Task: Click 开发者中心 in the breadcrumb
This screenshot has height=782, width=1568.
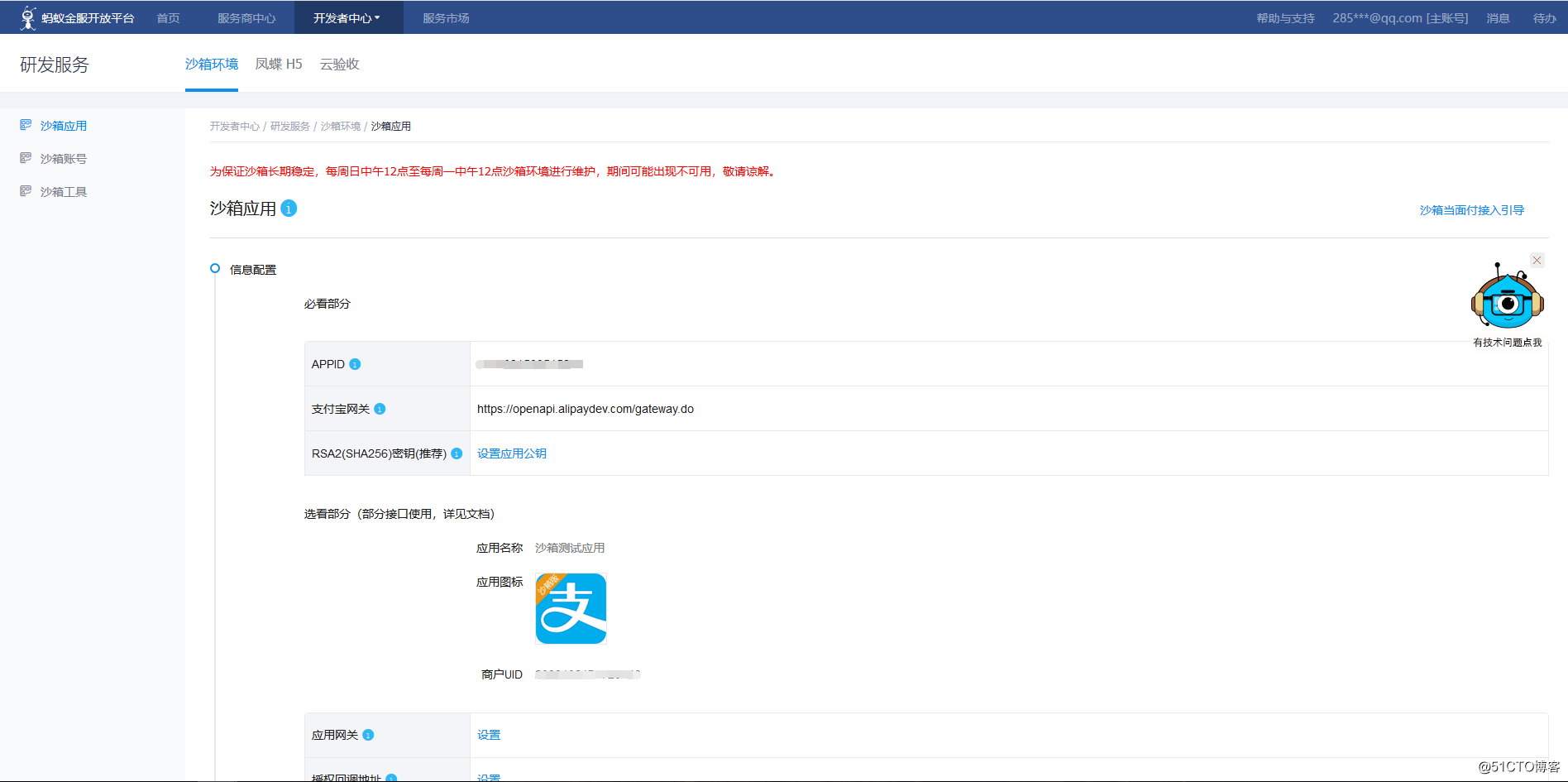Action: [x=234, y=126]
